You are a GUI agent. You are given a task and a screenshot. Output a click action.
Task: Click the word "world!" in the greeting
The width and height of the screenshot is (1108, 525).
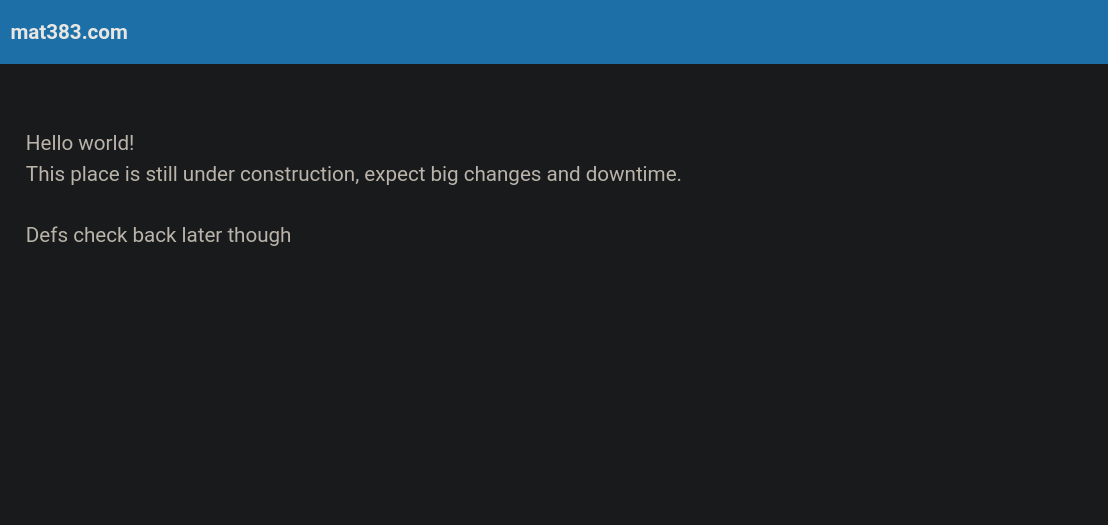[x=106, y=143]
